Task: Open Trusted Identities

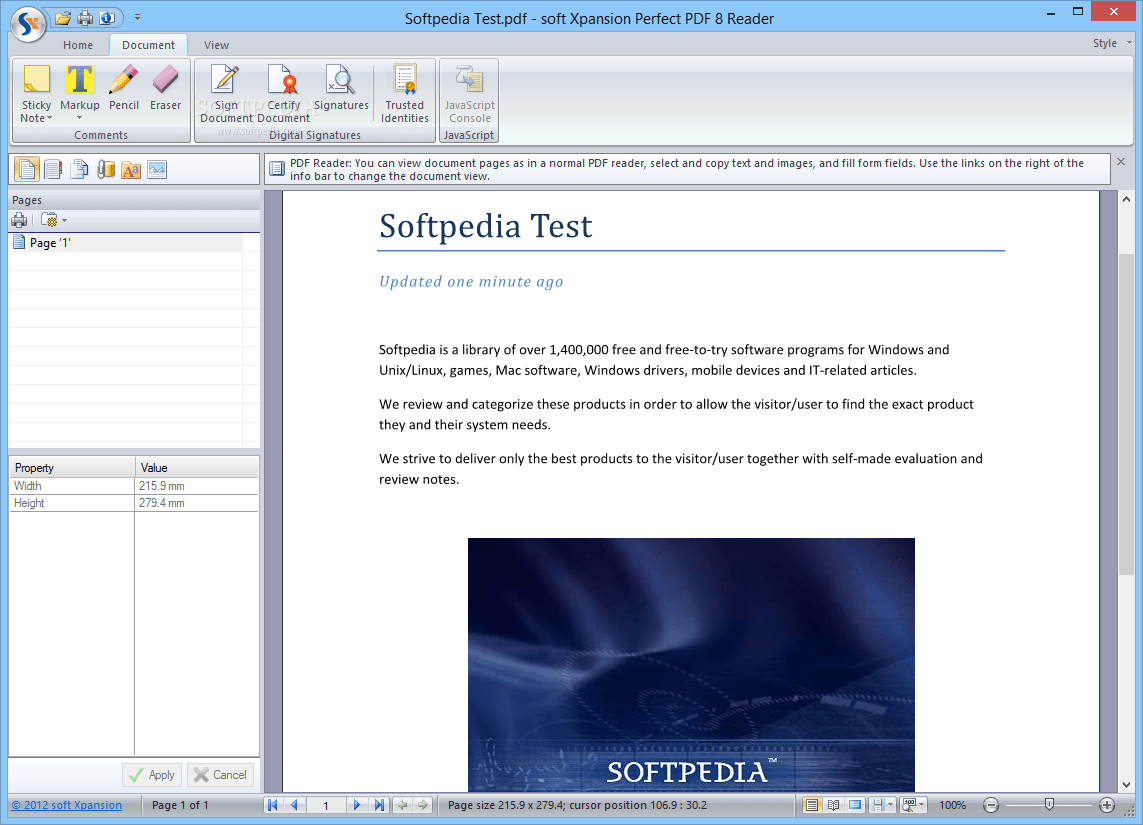Action: point(405,93)
